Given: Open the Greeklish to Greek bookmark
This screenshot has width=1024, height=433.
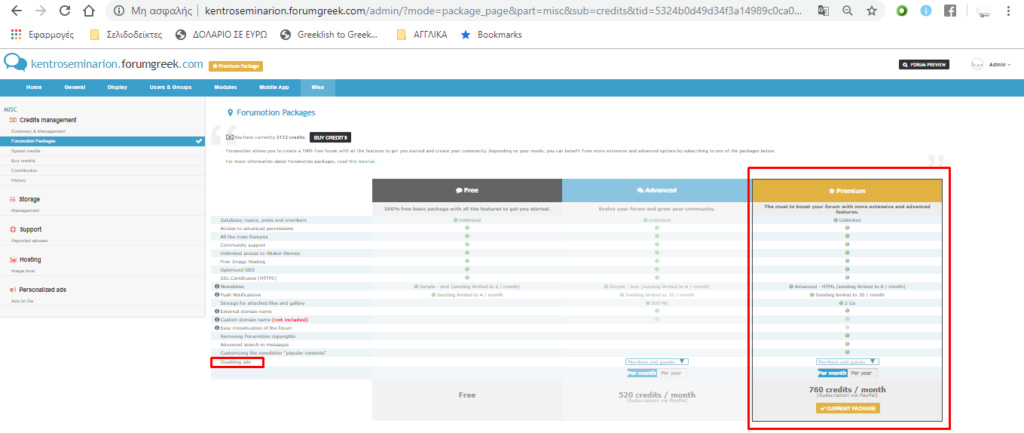Looking at the screenshot, I should 329,35.
